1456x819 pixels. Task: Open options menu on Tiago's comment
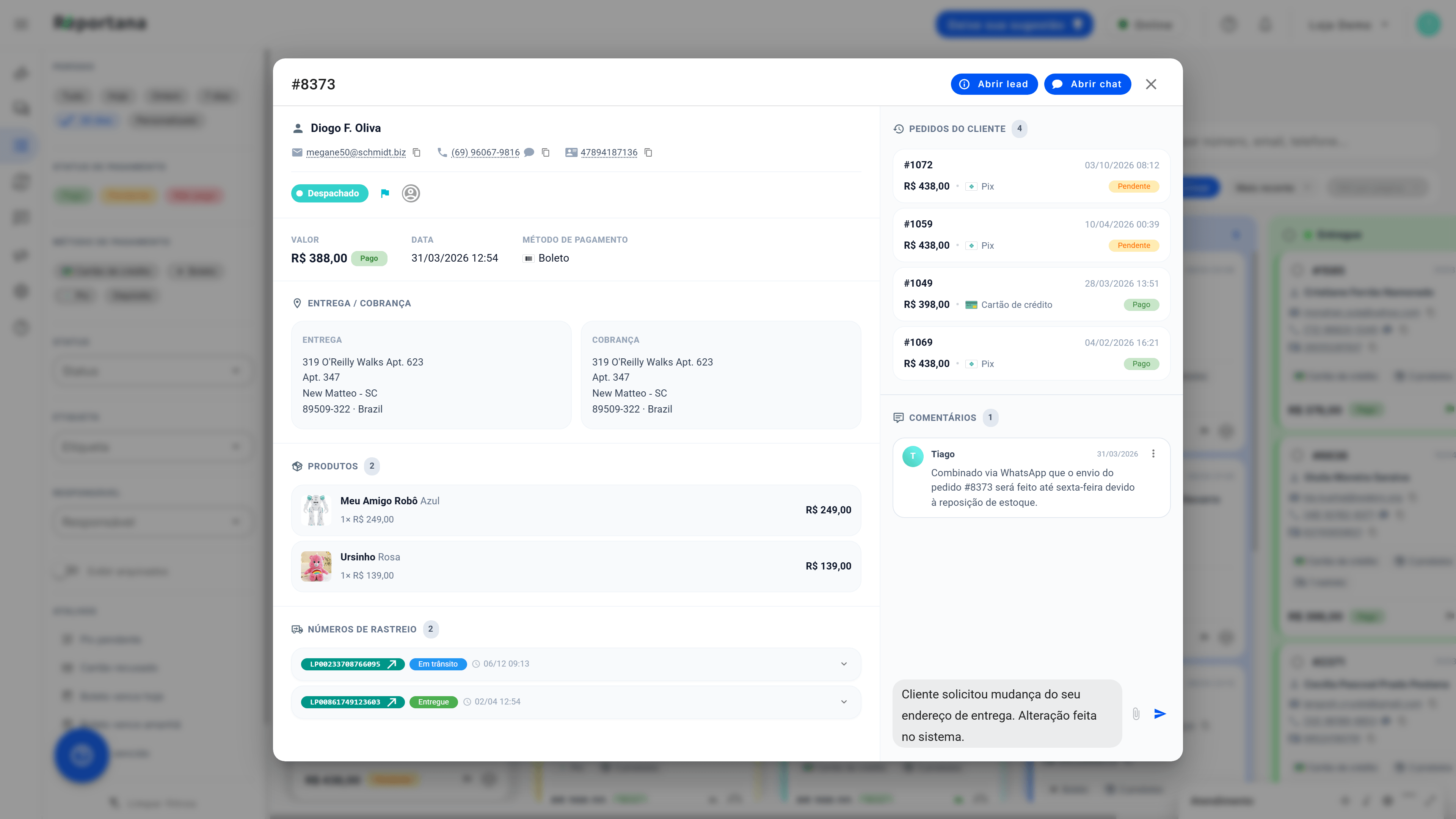pos(1153,454)
